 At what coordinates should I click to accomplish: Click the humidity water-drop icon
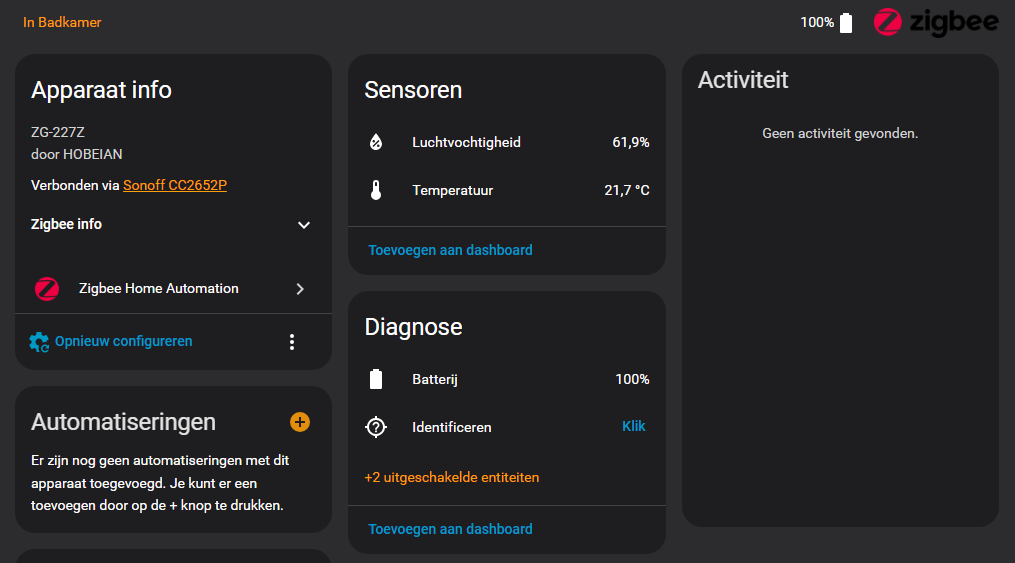point(376,142)
